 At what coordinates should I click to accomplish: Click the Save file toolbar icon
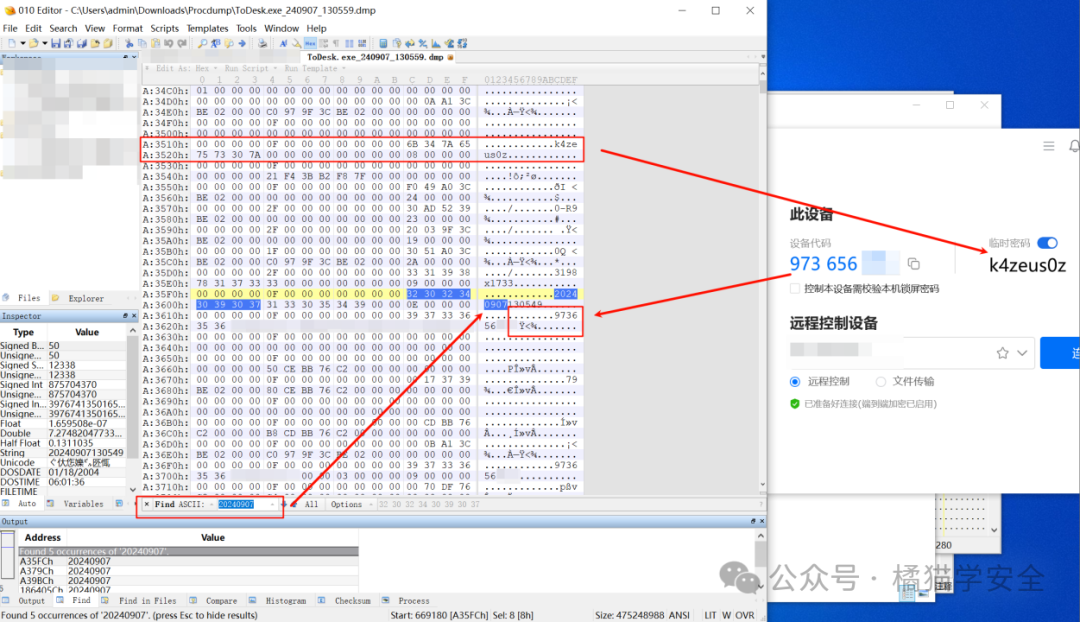[56, 43]
